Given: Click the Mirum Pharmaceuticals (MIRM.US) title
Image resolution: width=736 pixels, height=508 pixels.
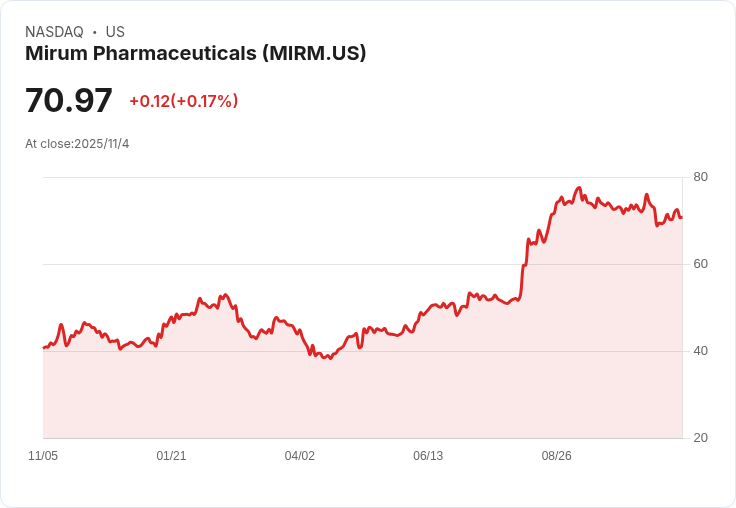Looking at the screenshot, I should [x=195, y=54].
